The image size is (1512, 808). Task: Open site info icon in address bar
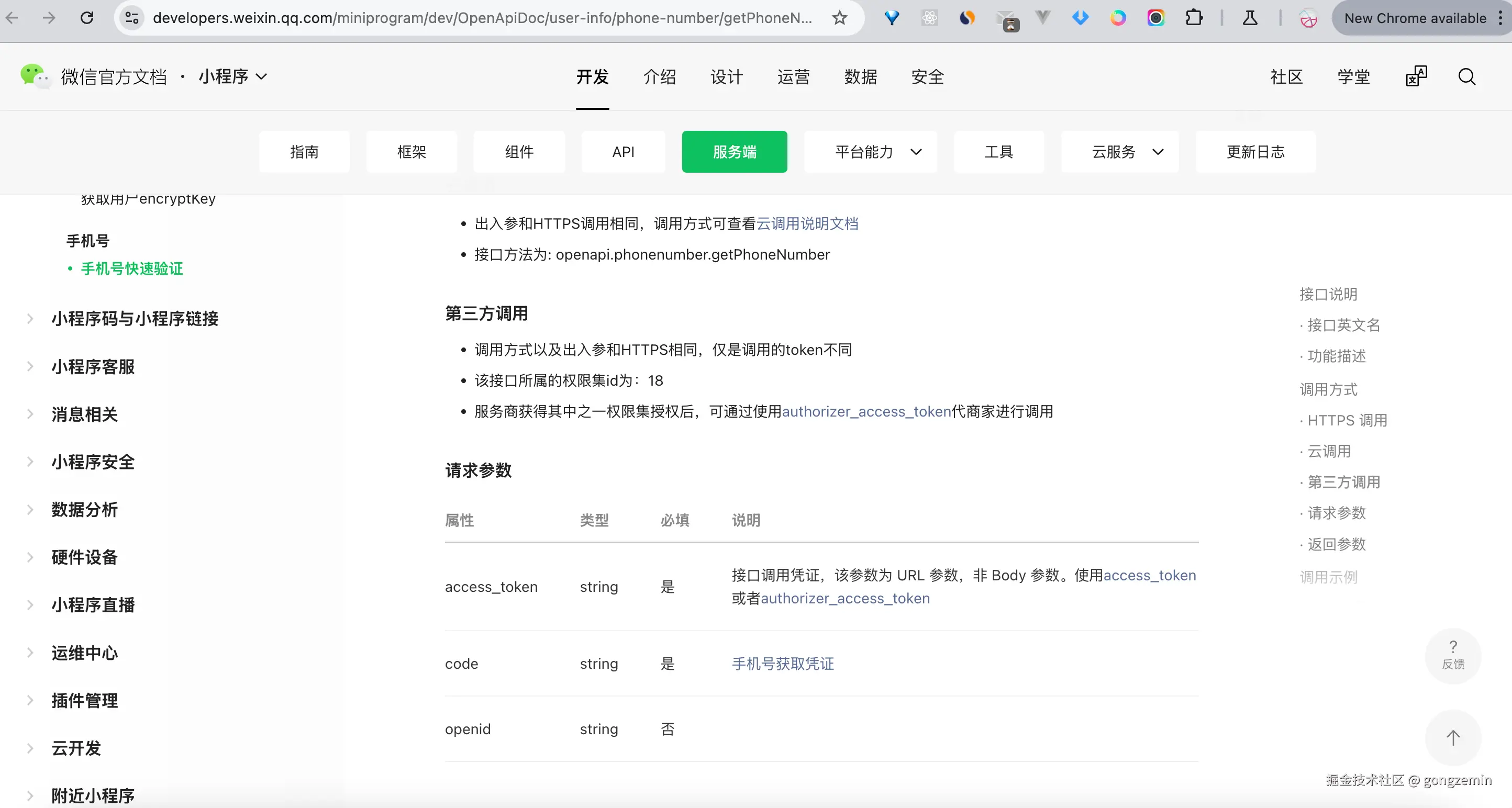[x=132, y=18]
